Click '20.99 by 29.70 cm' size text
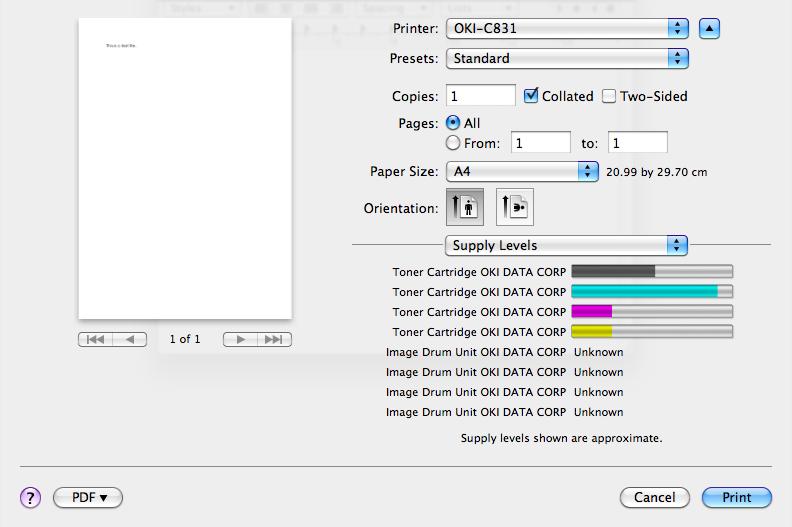792x527 pixels. [x=657, y=172]
